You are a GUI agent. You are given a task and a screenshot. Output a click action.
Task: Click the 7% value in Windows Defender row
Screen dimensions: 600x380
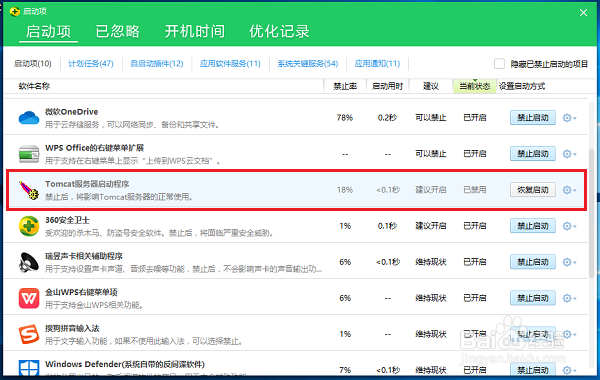345,370
